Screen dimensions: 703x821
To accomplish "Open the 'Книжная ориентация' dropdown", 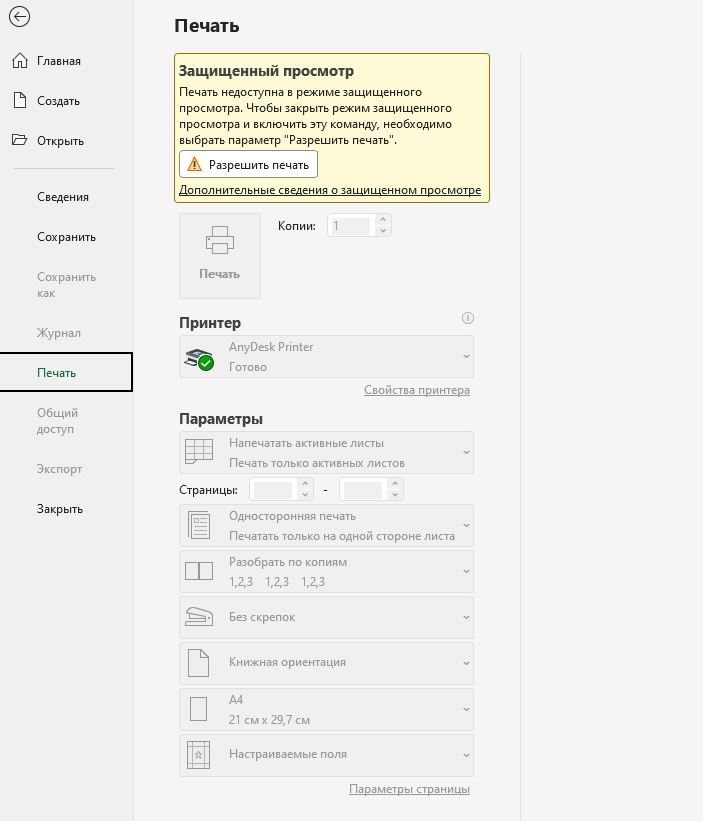I will 326,663.
